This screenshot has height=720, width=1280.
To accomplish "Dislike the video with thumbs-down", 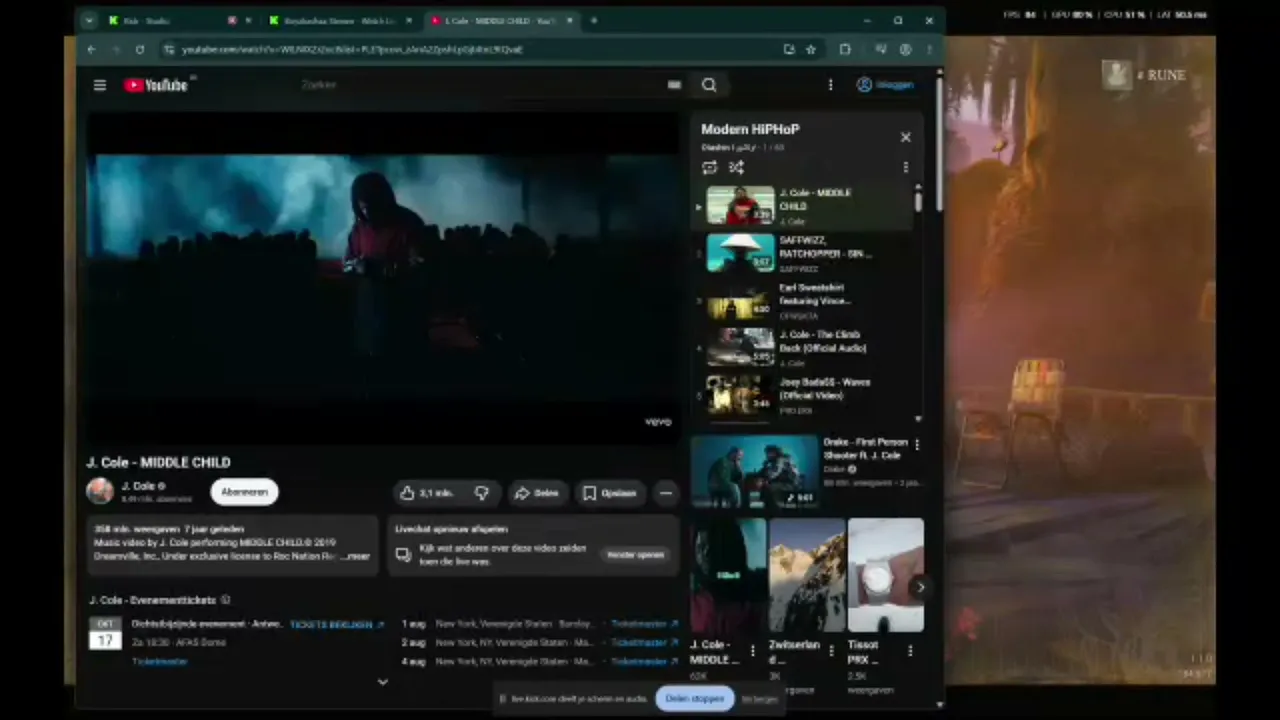I will (x=482, y=493).
